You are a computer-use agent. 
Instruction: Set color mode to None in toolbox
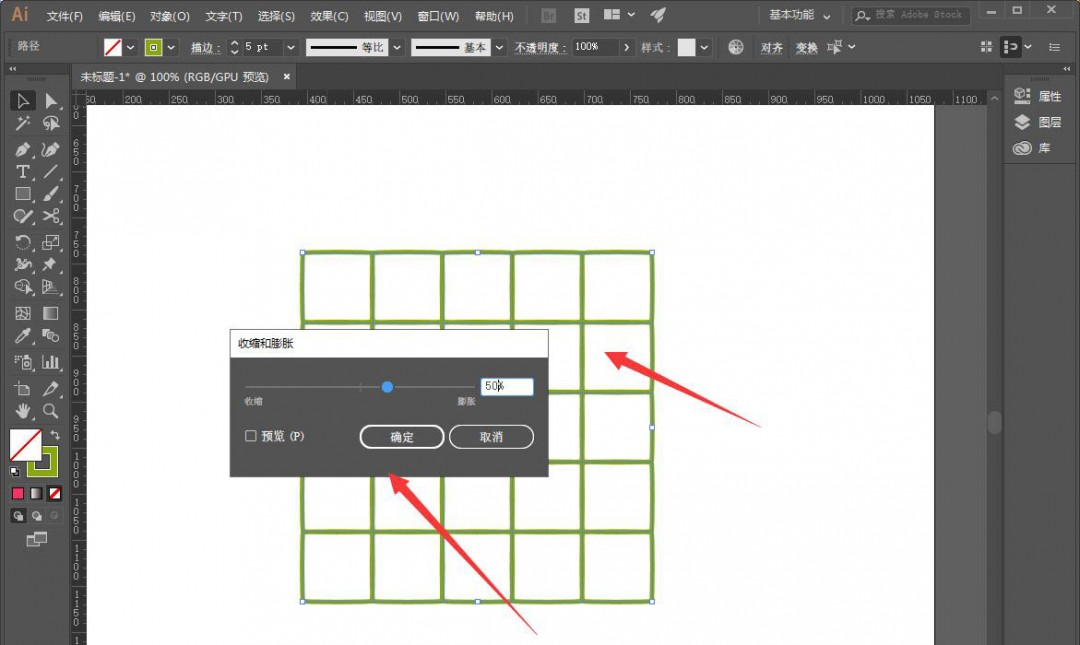[55, 493]
